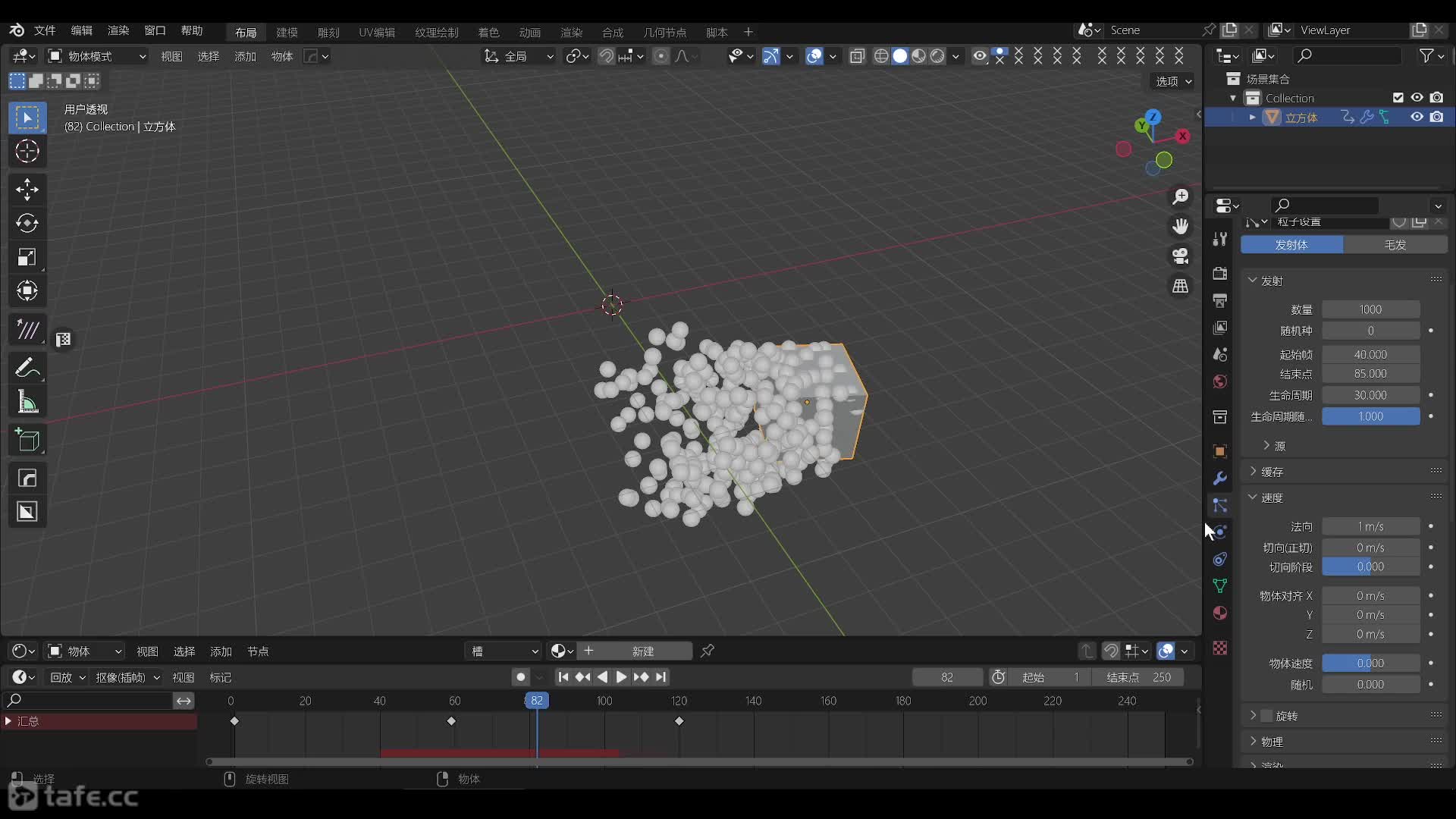Open the 选项 options dropdown
This screenshot has width=1456, height=819.
point(1172,81)
